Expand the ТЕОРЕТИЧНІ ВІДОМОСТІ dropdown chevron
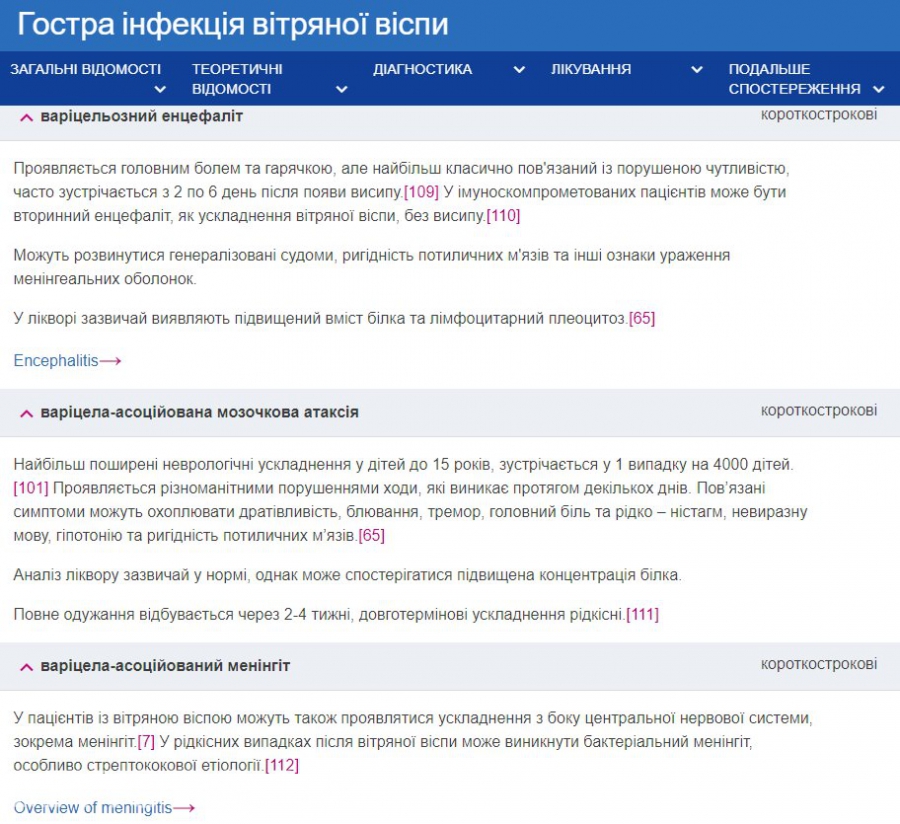The height and width of the screenshot is (824, 900). 342,90
